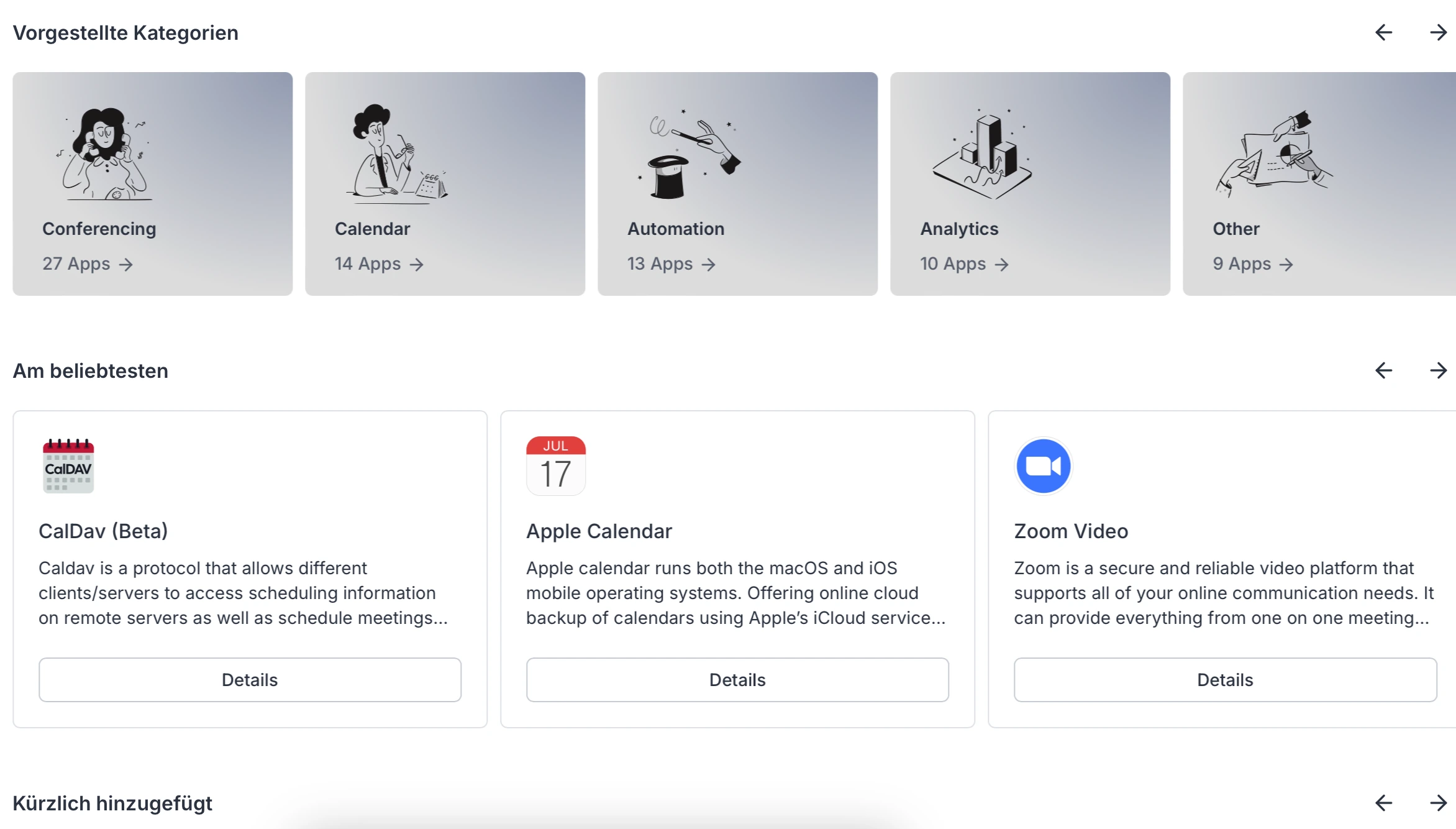Click the CalDAV calendar icon
1456x829 pixels.
coord(68,465)
